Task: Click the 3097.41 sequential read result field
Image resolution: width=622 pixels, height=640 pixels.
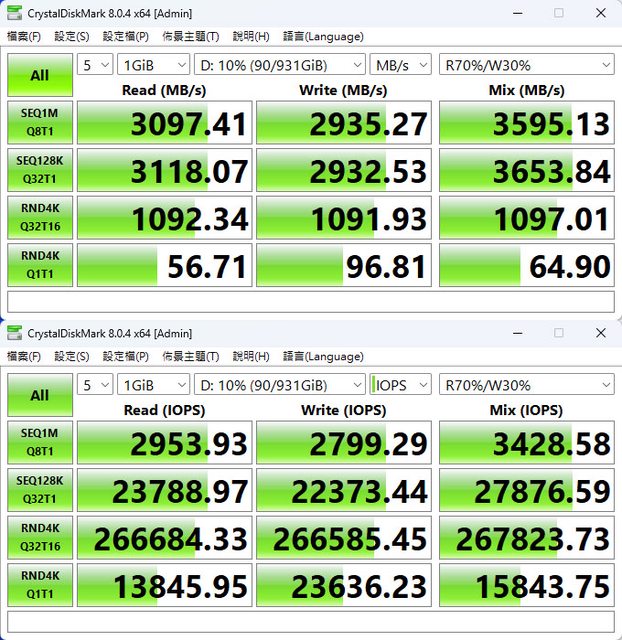Action: pyautogui.click(x=164, y=123)
